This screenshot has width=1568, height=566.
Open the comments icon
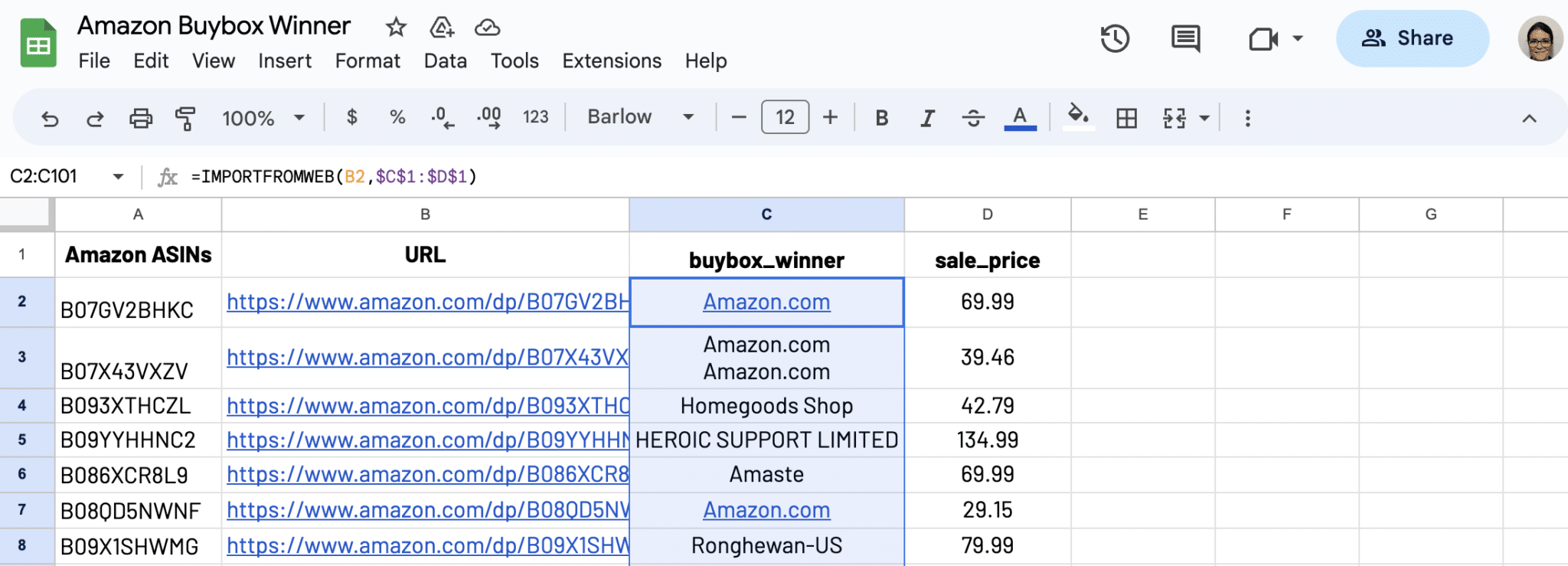(x=1185, y=38)
